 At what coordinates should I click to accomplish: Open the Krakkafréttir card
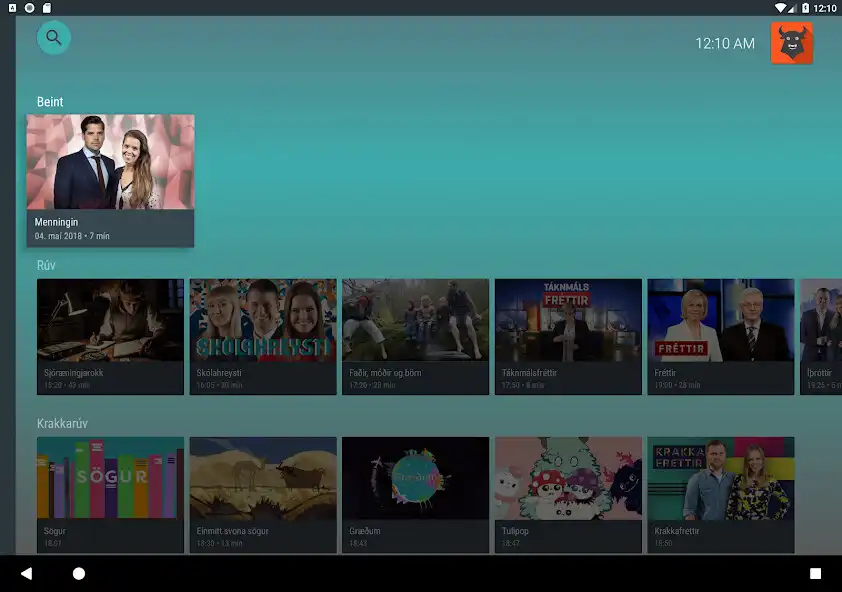point(721,495)
